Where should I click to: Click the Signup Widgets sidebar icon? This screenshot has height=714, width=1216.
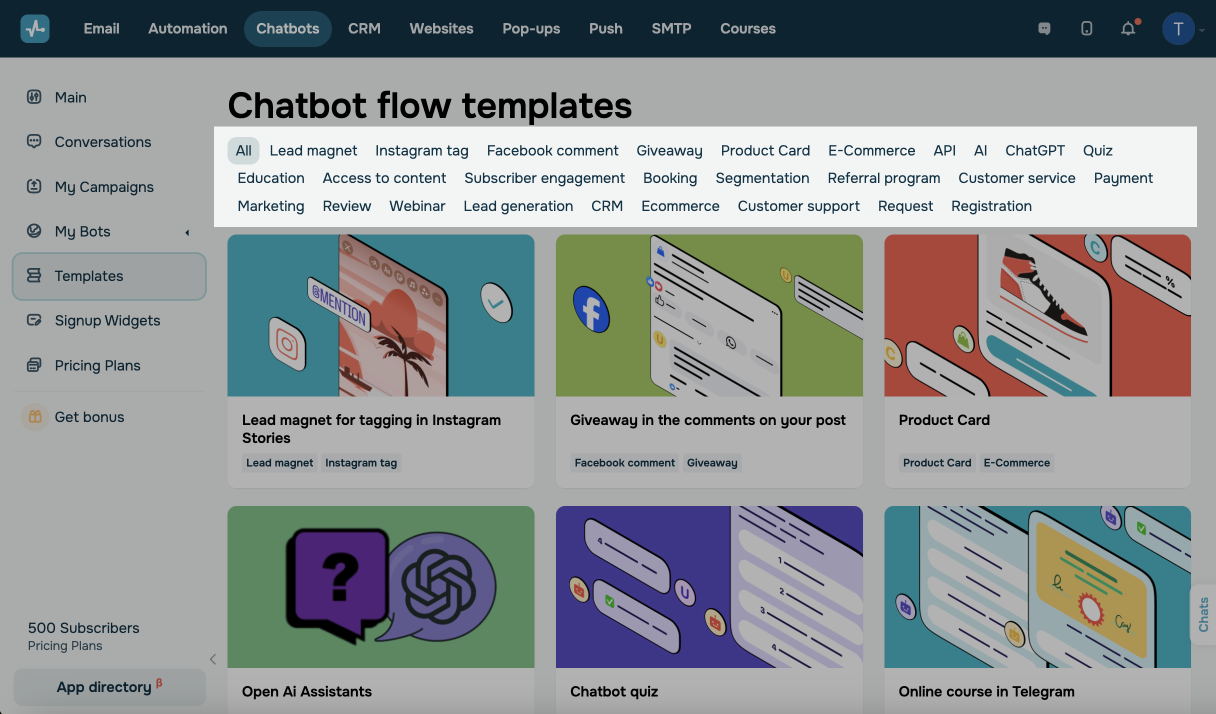34,321
